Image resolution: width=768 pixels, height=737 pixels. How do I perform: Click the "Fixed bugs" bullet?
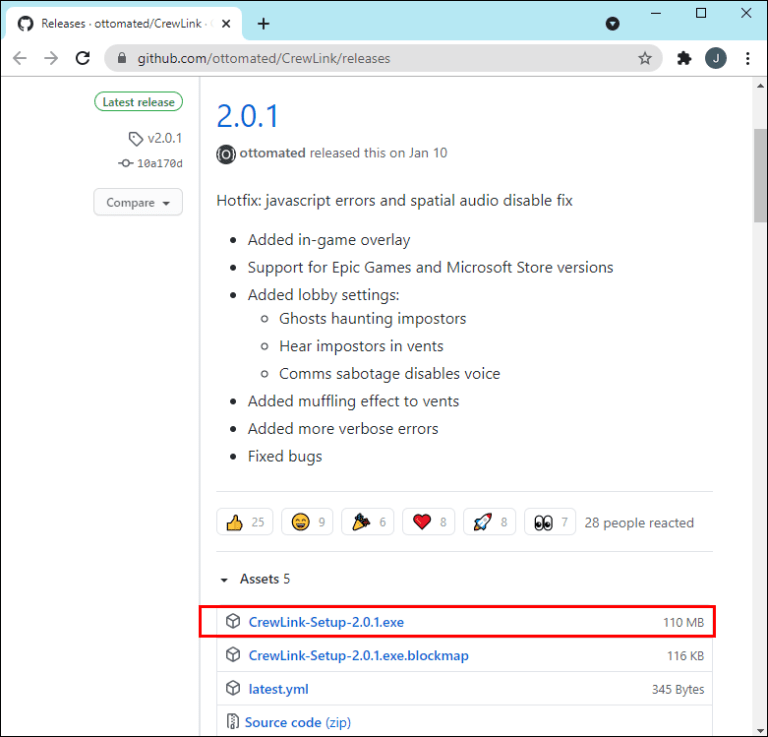285,456
